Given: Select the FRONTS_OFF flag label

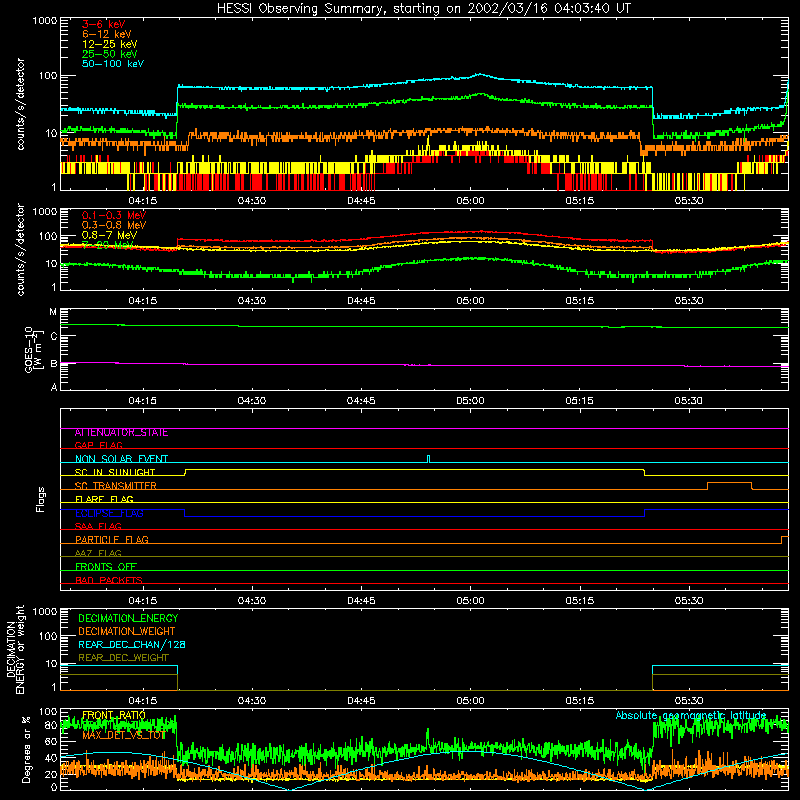Looking at the screenshot, I should pos(106,567).
